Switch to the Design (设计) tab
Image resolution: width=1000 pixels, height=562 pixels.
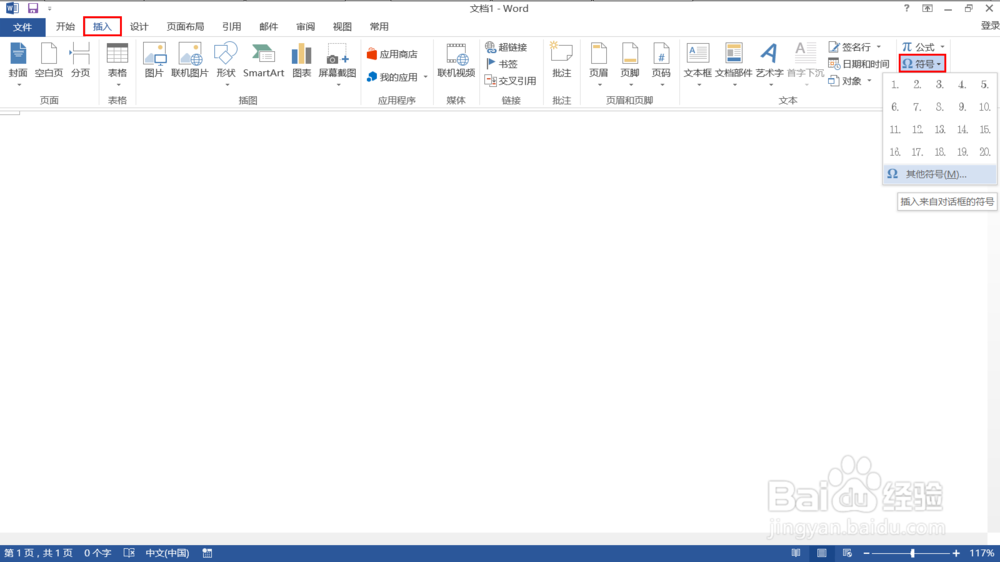click(139, 27)
